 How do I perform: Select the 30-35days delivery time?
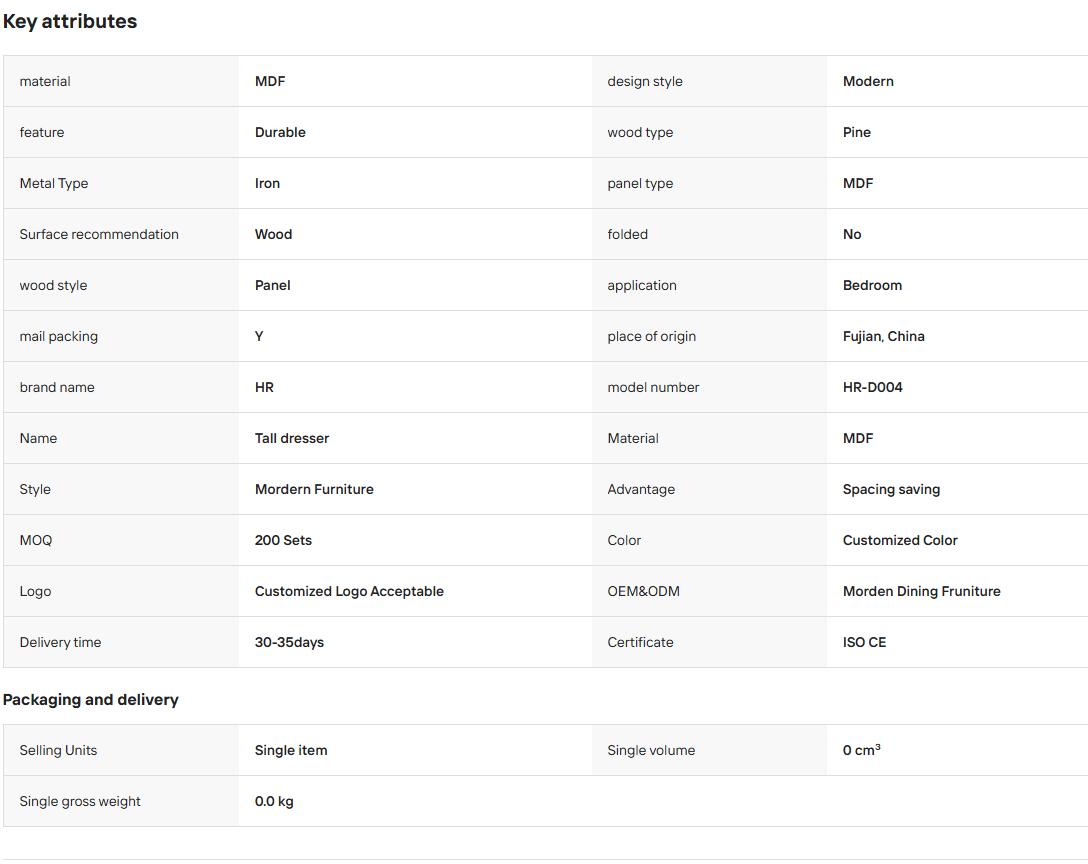coord(289,643)
